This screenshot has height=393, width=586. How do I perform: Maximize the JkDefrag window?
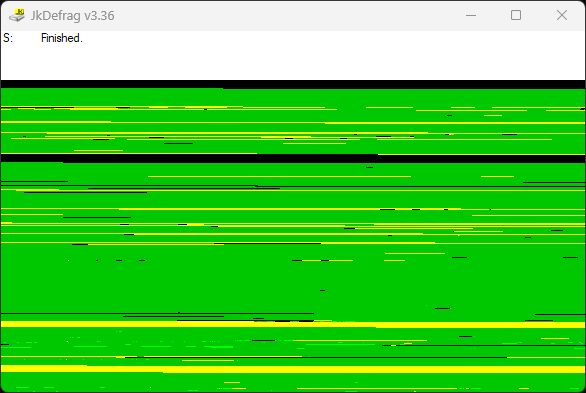(x=516, y=15)
